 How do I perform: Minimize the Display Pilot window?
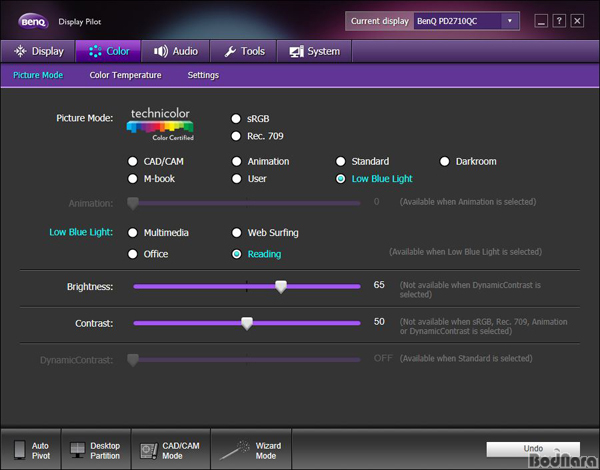point(541,21)
